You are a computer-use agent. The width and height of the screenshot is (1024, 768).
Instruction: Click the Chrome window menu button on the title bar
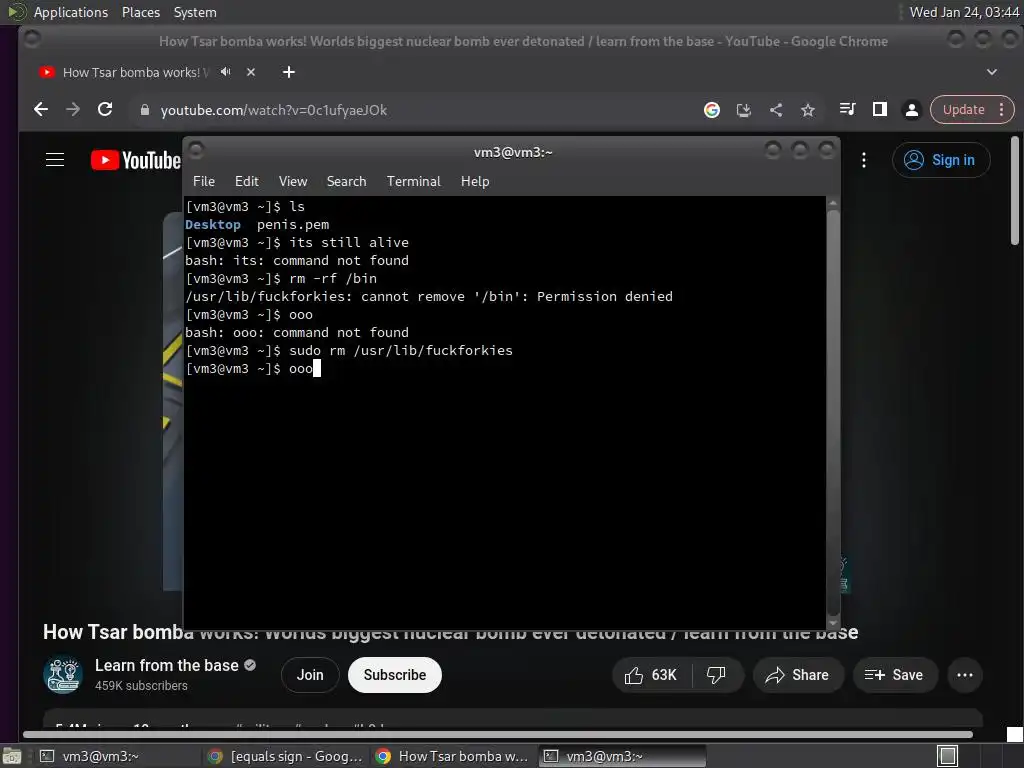pos(31,39)
